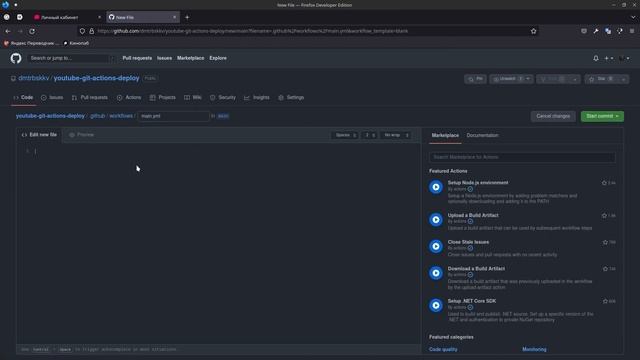
Task: Click the Pocket save icon in toolbar
Action: [584, 31]
